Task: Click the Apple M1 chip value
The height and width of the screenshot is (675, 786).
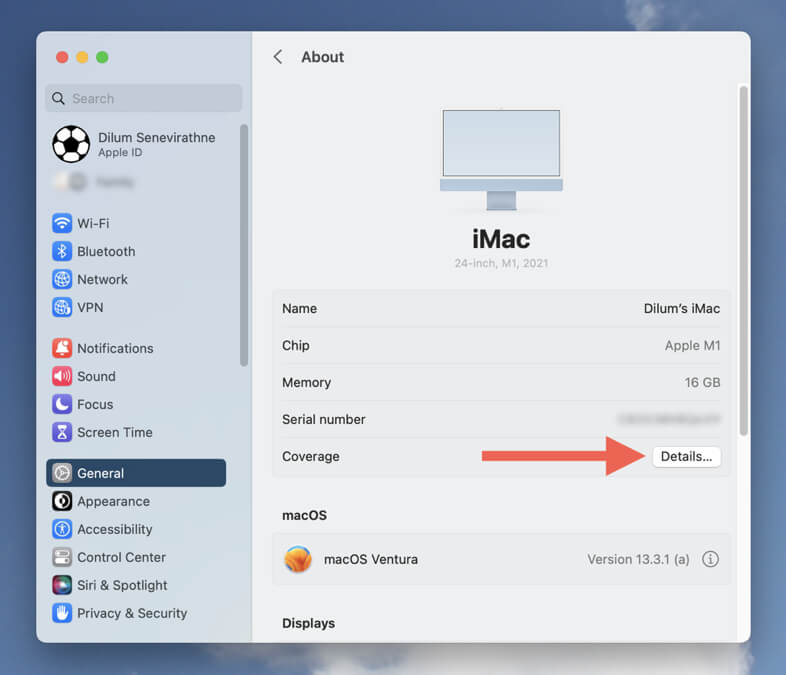Action: (692, 346)
